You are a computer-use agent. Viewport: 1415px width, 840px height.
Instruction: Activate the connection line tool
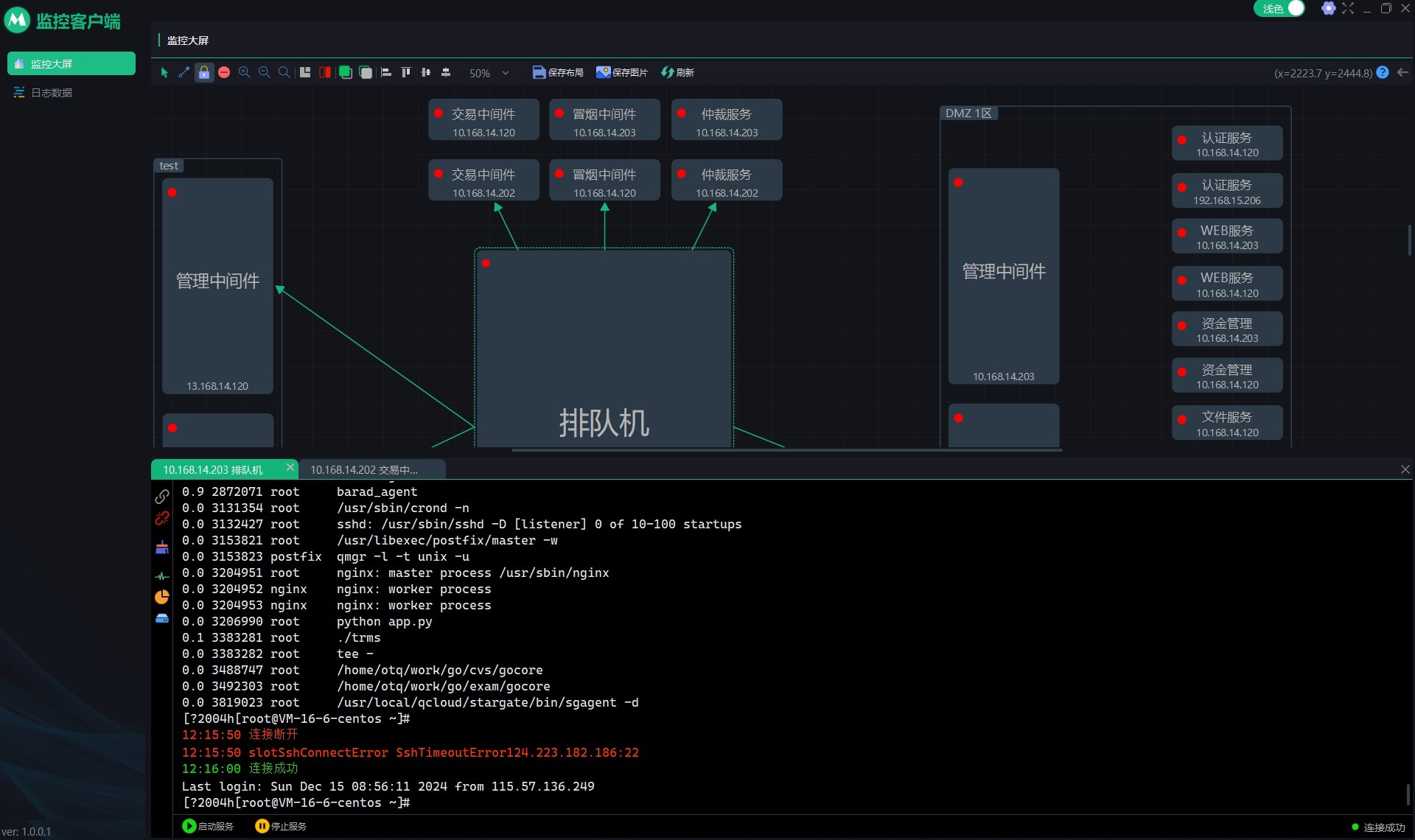click(184, 72)
